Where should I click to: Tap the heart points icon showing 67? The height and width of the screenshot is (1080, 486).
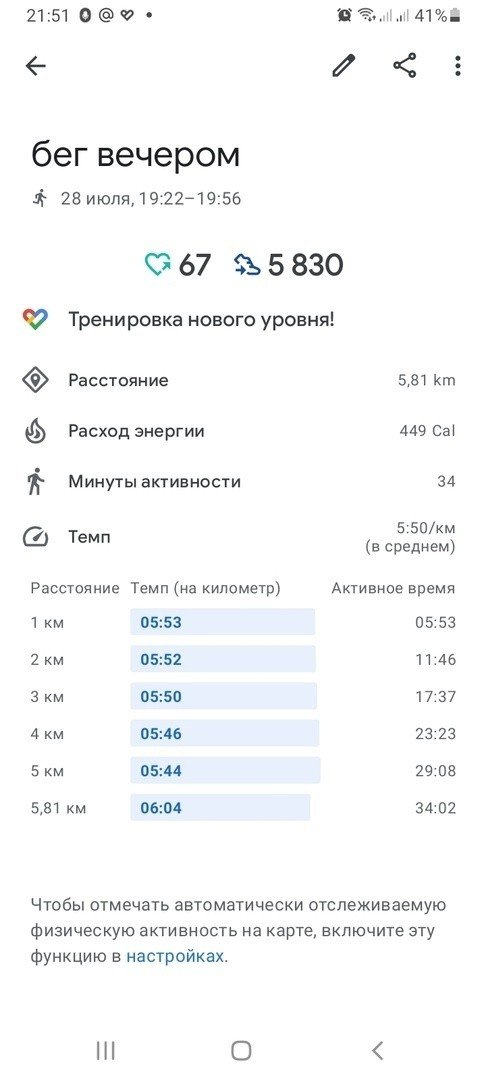(158, 265)
